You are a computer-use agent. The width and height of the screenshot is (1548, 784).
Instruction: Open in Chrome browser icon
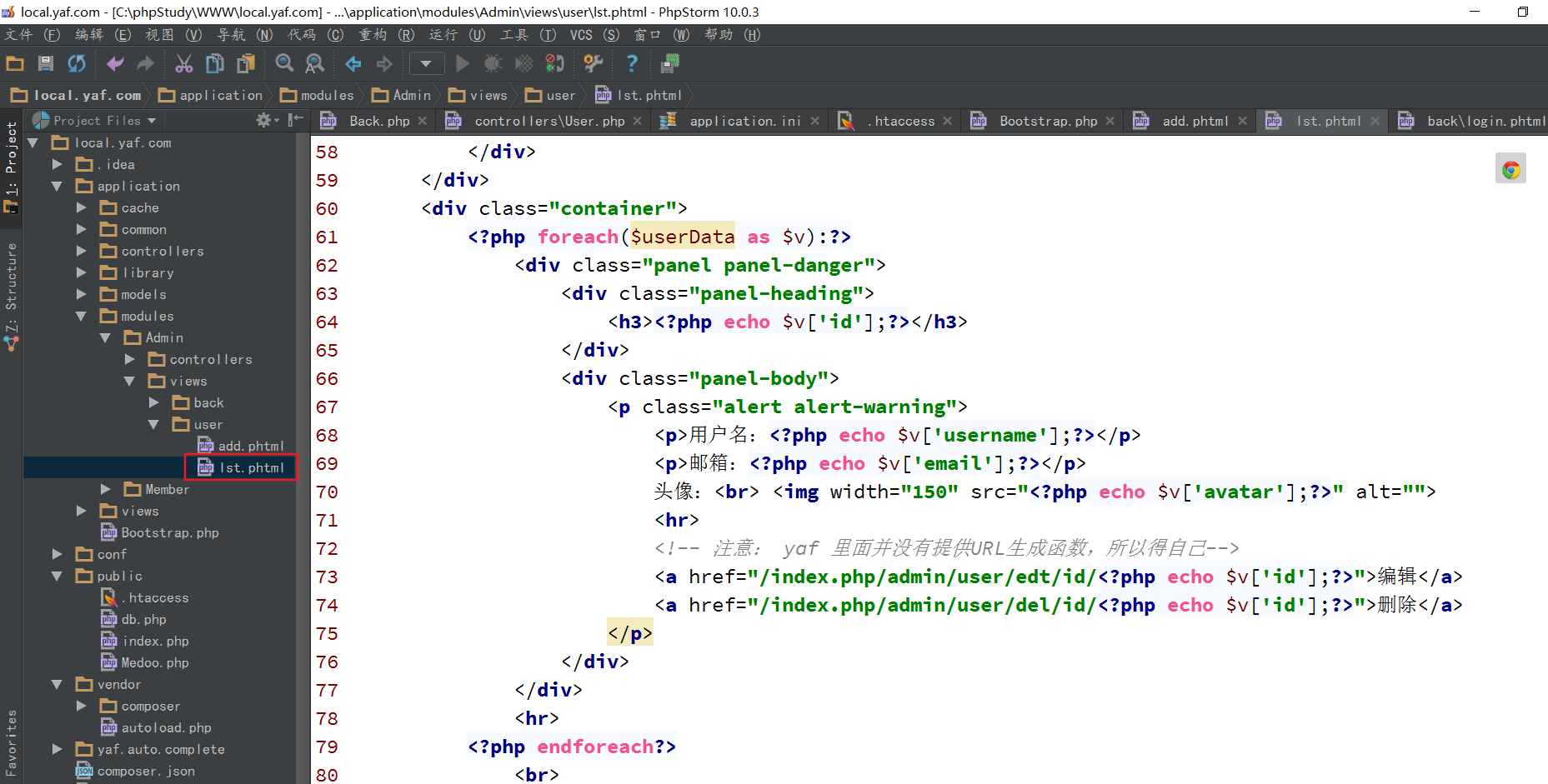point(1510,170)
